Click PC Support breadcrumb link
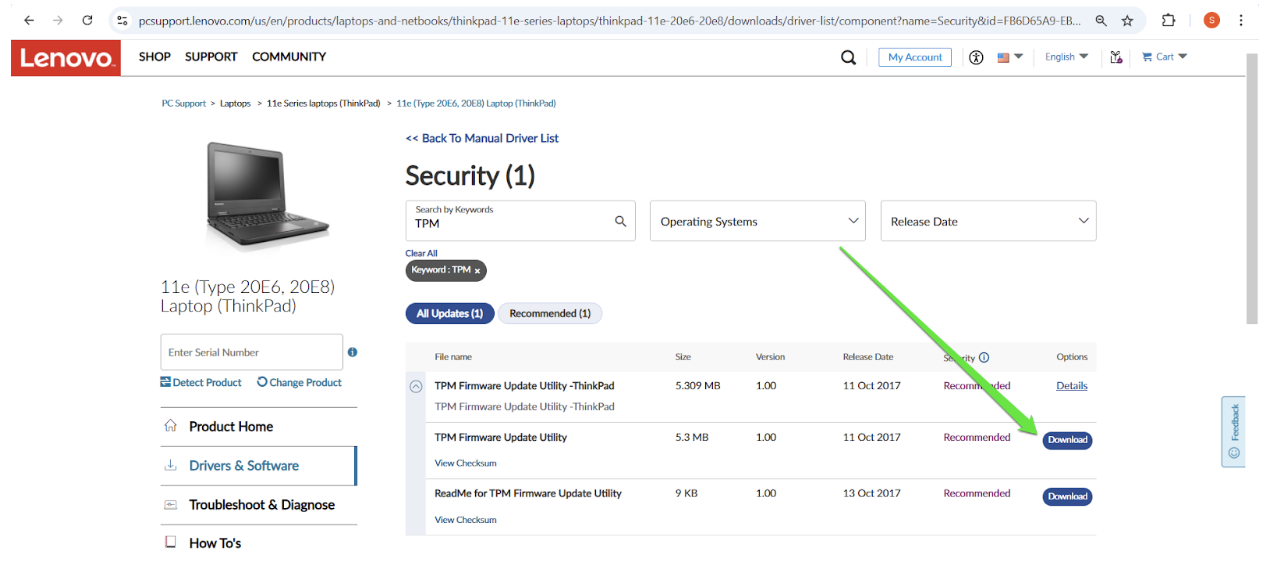Image resolution: width=1272 pixels, height=574 pixels. [x=184, y=103]
